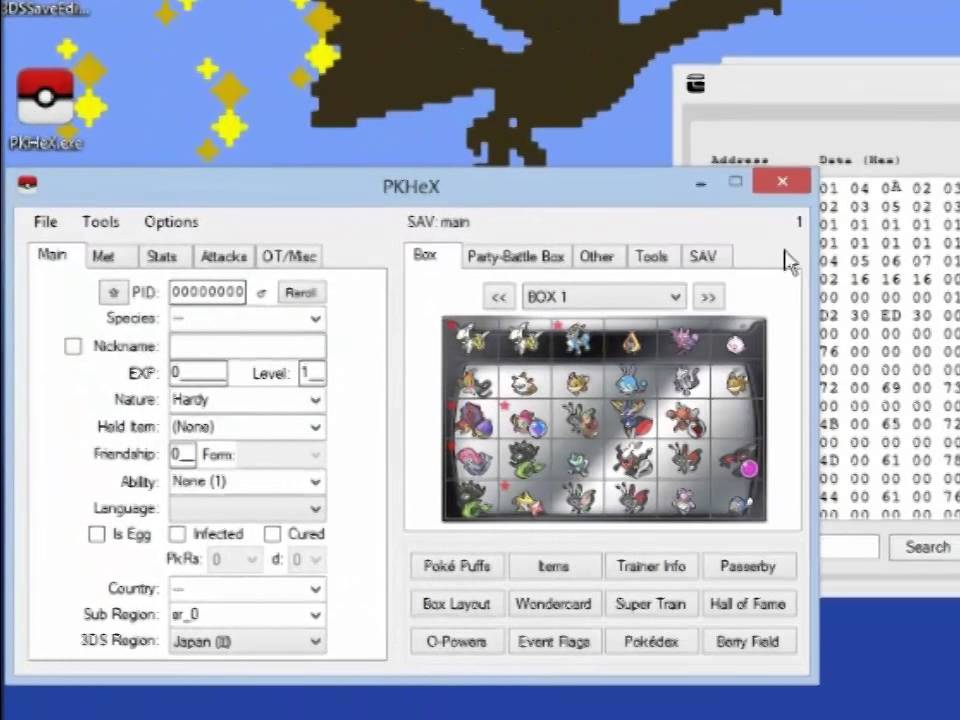Click the PID input field
This screenshot has height=720, width=960.
(x=208, y=292)
